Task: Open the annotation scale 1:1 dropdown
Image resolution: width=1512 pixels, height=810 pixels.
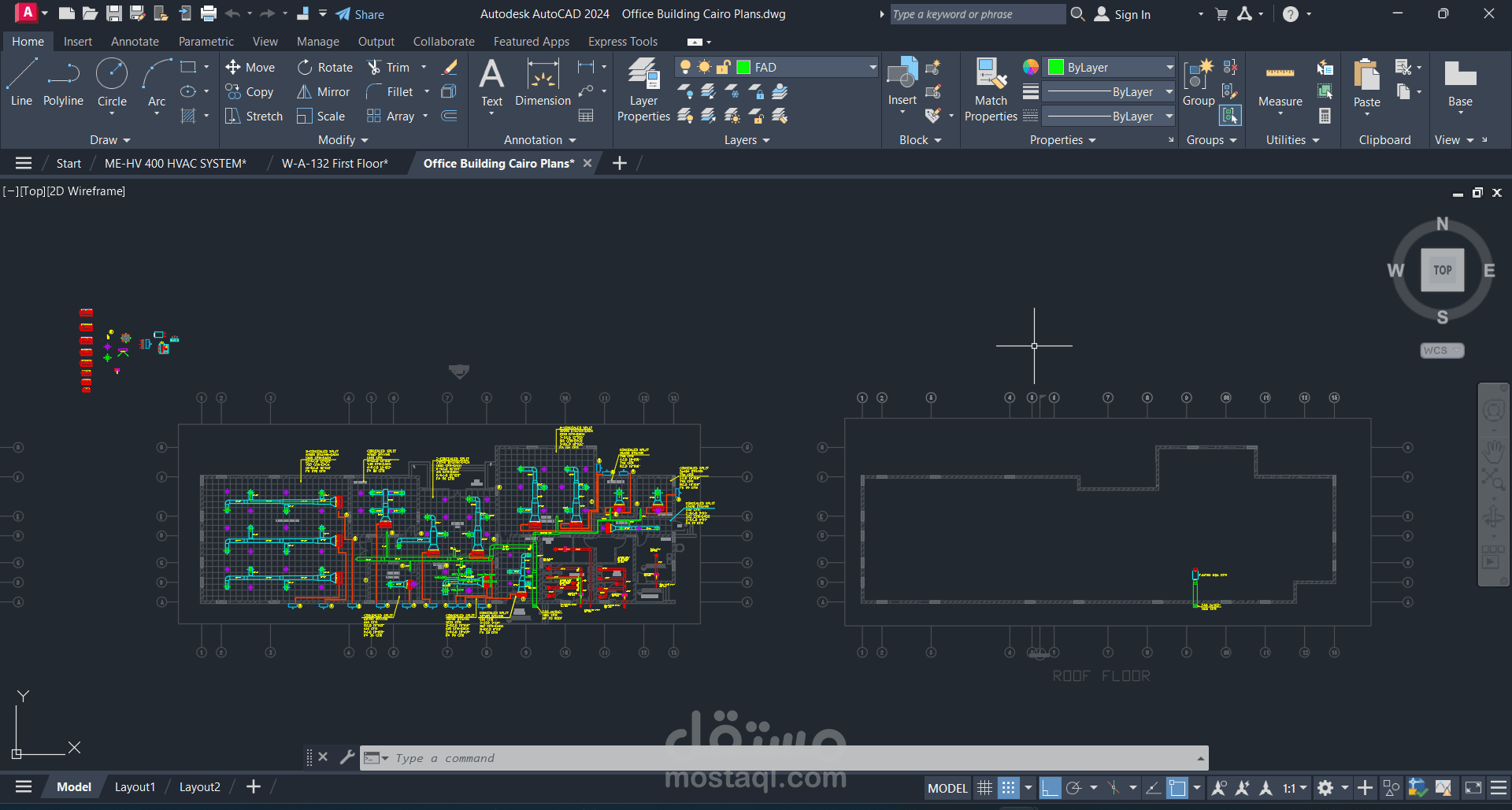Action: (x=1295, y=788)
